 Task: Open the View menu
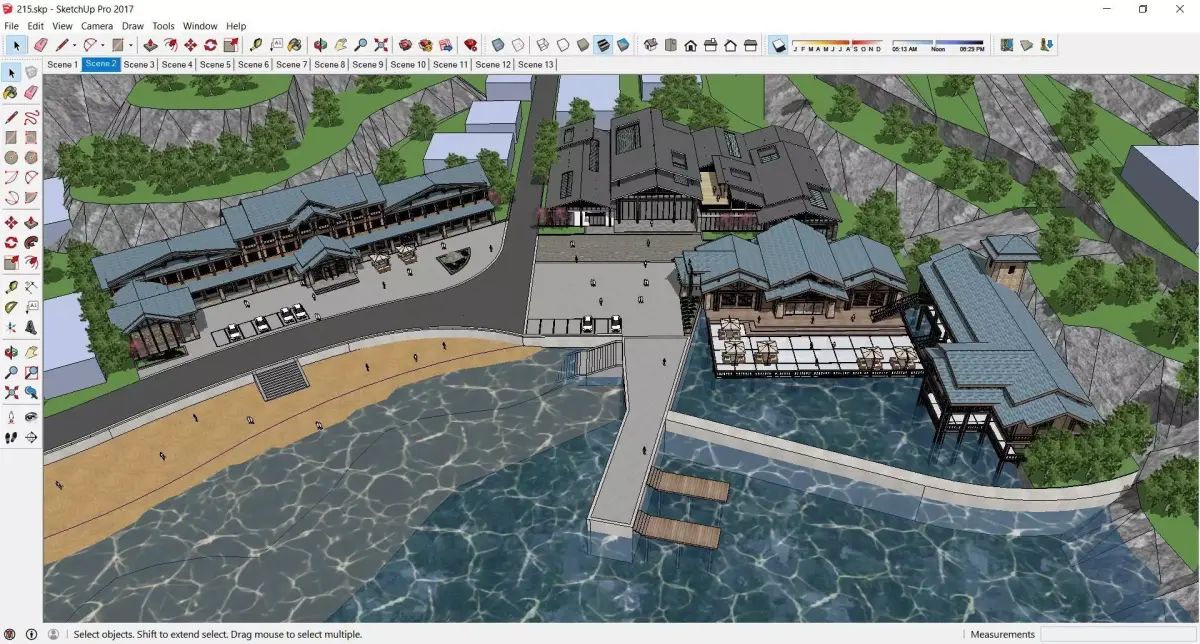[x=62, y=25]
